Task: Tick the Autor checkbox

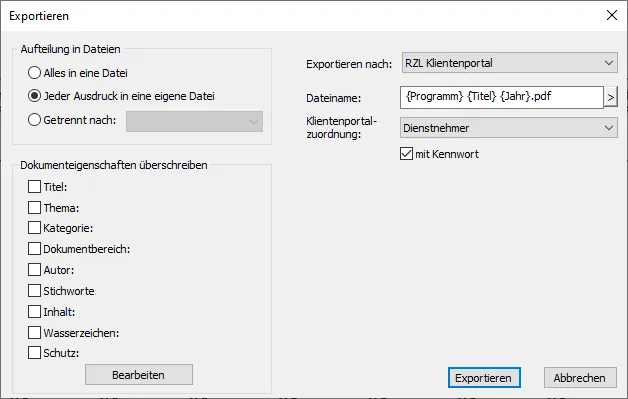Action: click(34, 269)
